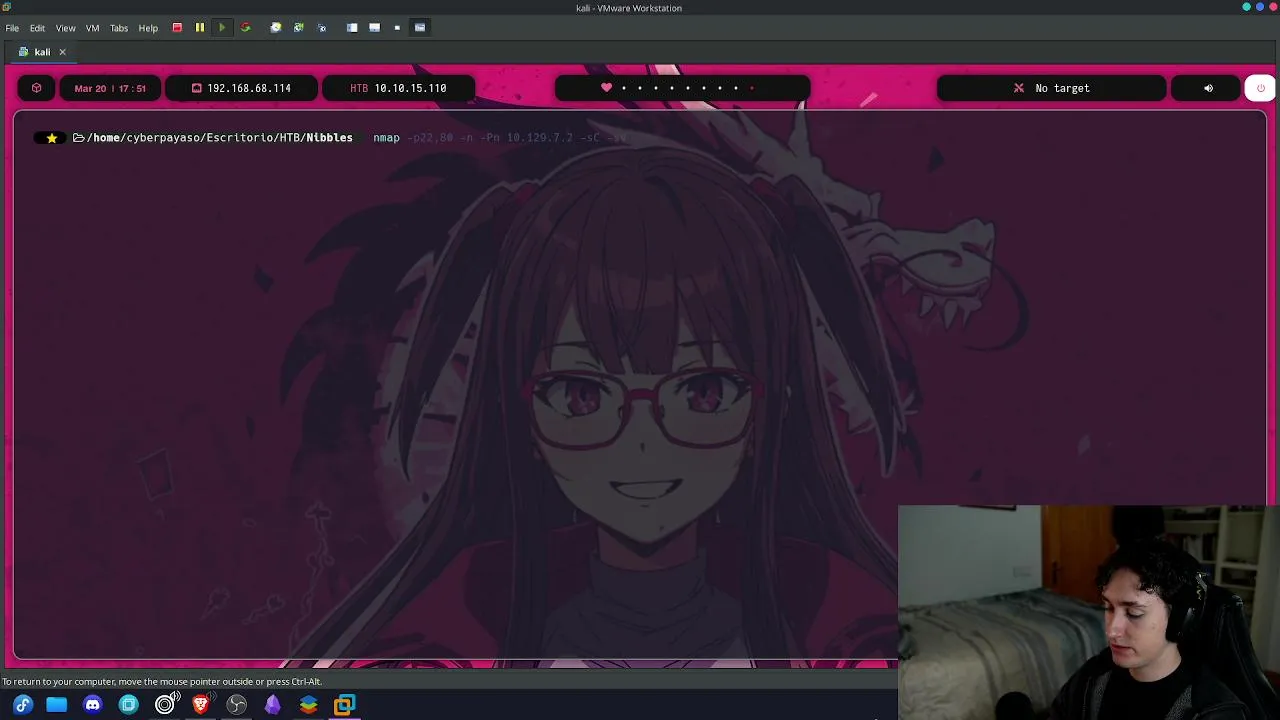Viewport: 1280px width, 720px height.
Task: Click the Mar 20 date and time widget
Action: pos(110,88)
